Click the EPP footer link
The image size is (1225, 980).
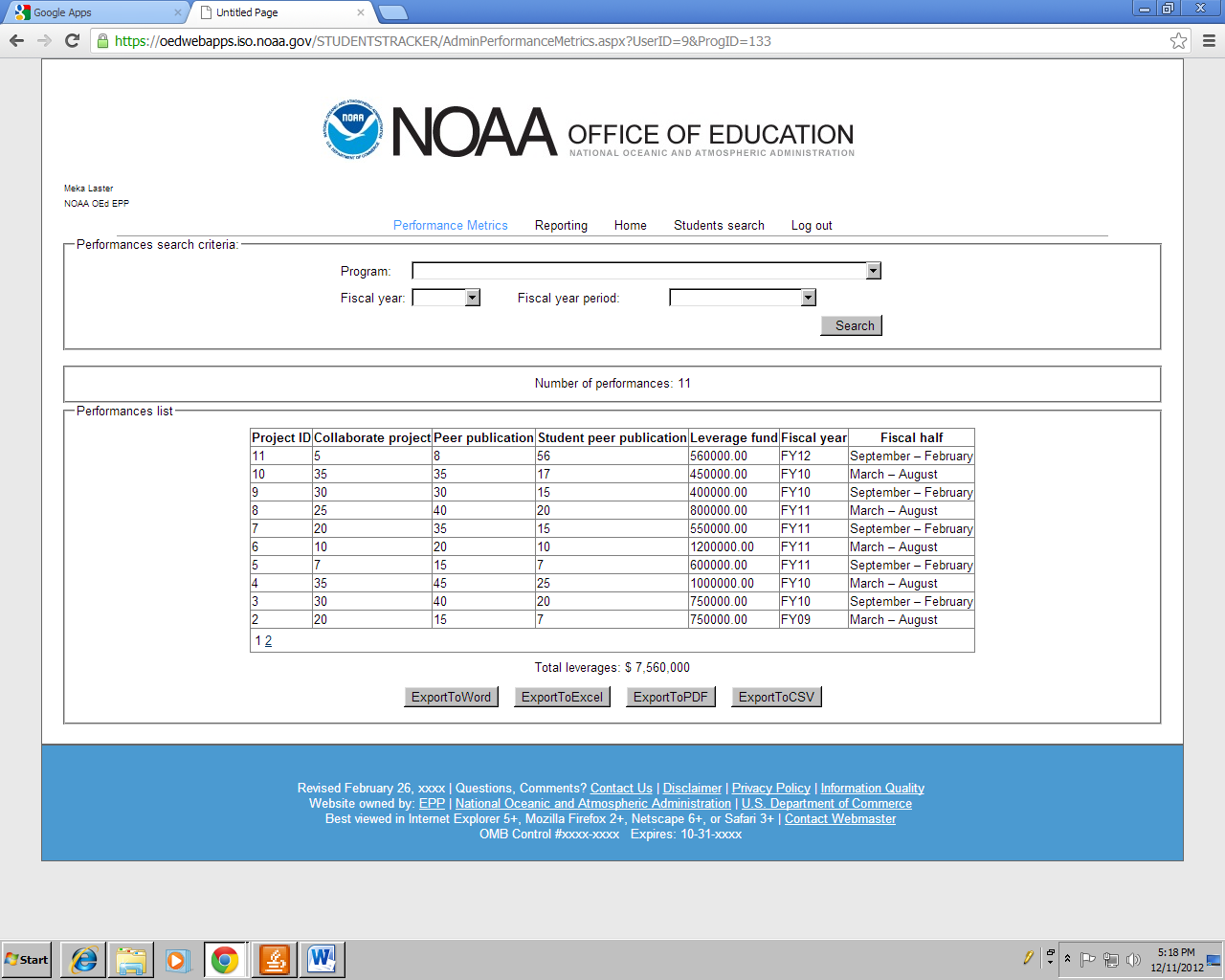[432, 804]
